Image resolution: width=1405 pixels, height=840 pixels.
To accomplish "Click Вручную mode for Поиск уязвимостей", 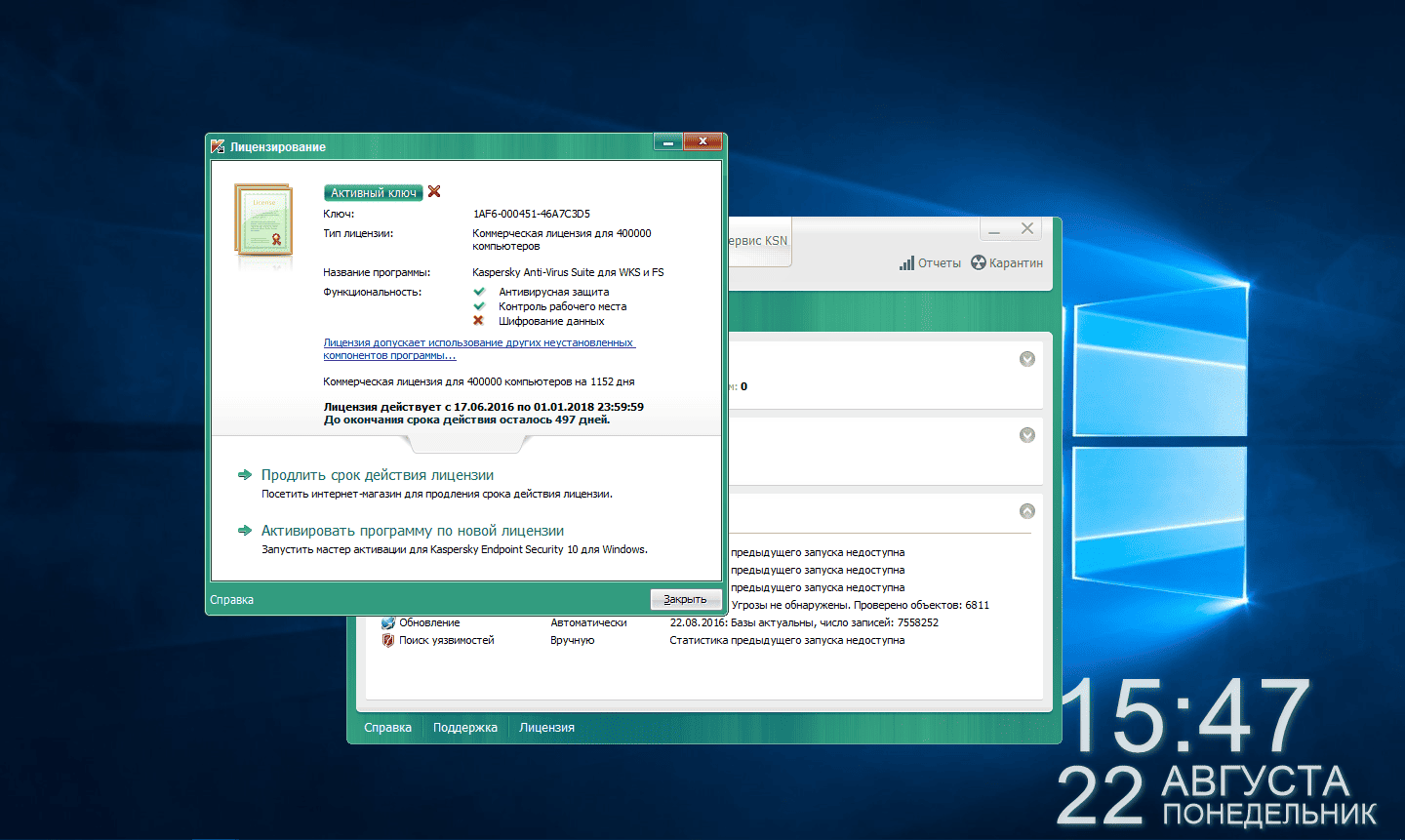I will click(x=572, y=641).
